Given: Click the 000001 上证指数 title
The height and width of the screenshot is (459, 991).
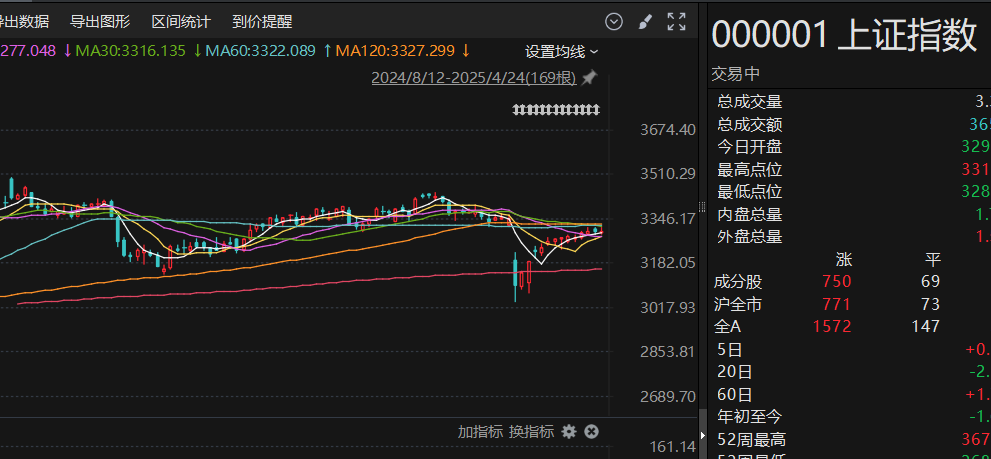Looking at the screenshot, I should click(x=844, y=35).
